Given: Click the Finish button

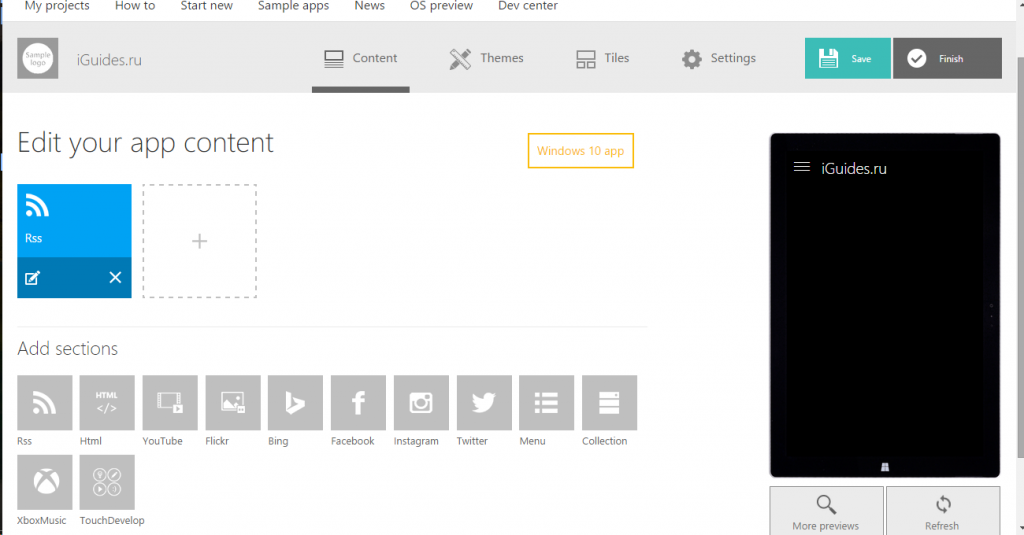Looking at the screenshot, I should coord(948,58).
